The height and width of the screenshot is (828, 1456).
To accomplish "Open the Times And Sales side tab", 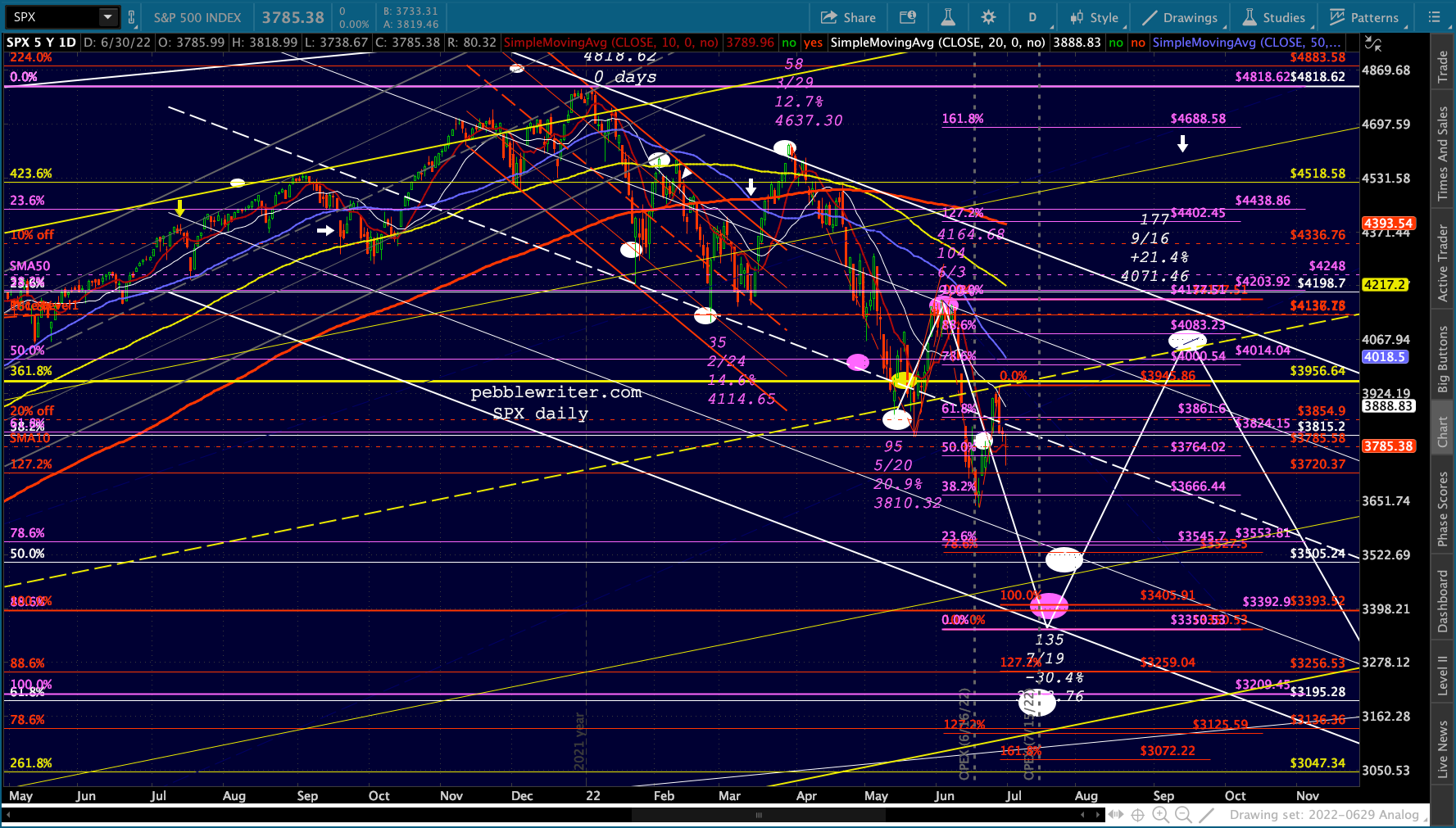I will tap(1443, 153).
